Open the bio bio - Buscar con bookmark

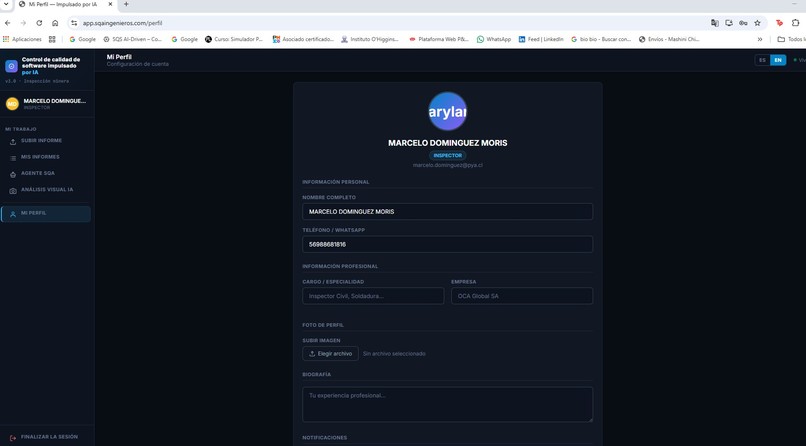point(601,39)
